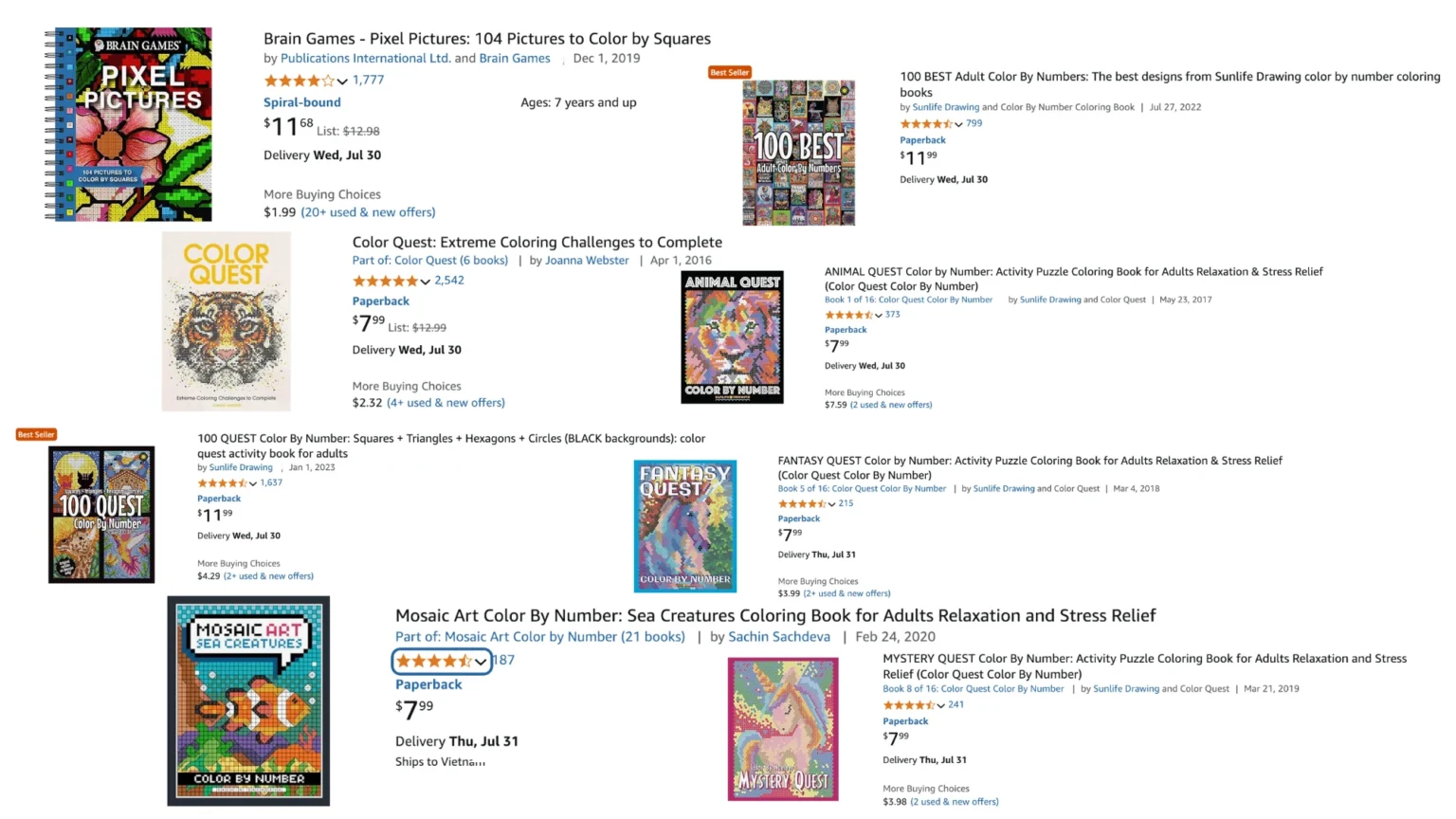Select the Animal Quest lion cover thumbnail
The height and width of the screenshot is (819, 1456).
pyautogui.click(x=732, y=337)
